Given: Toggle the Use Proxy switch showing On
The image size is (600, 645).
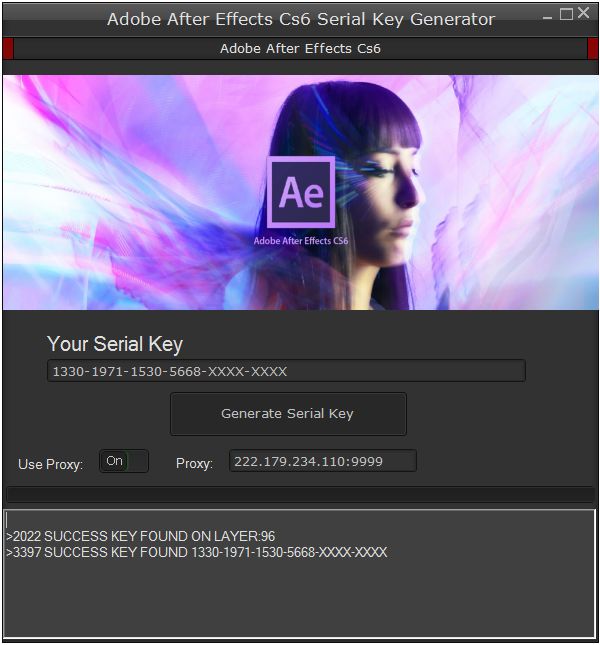Looking at the screenshot, I should (123, 461).
